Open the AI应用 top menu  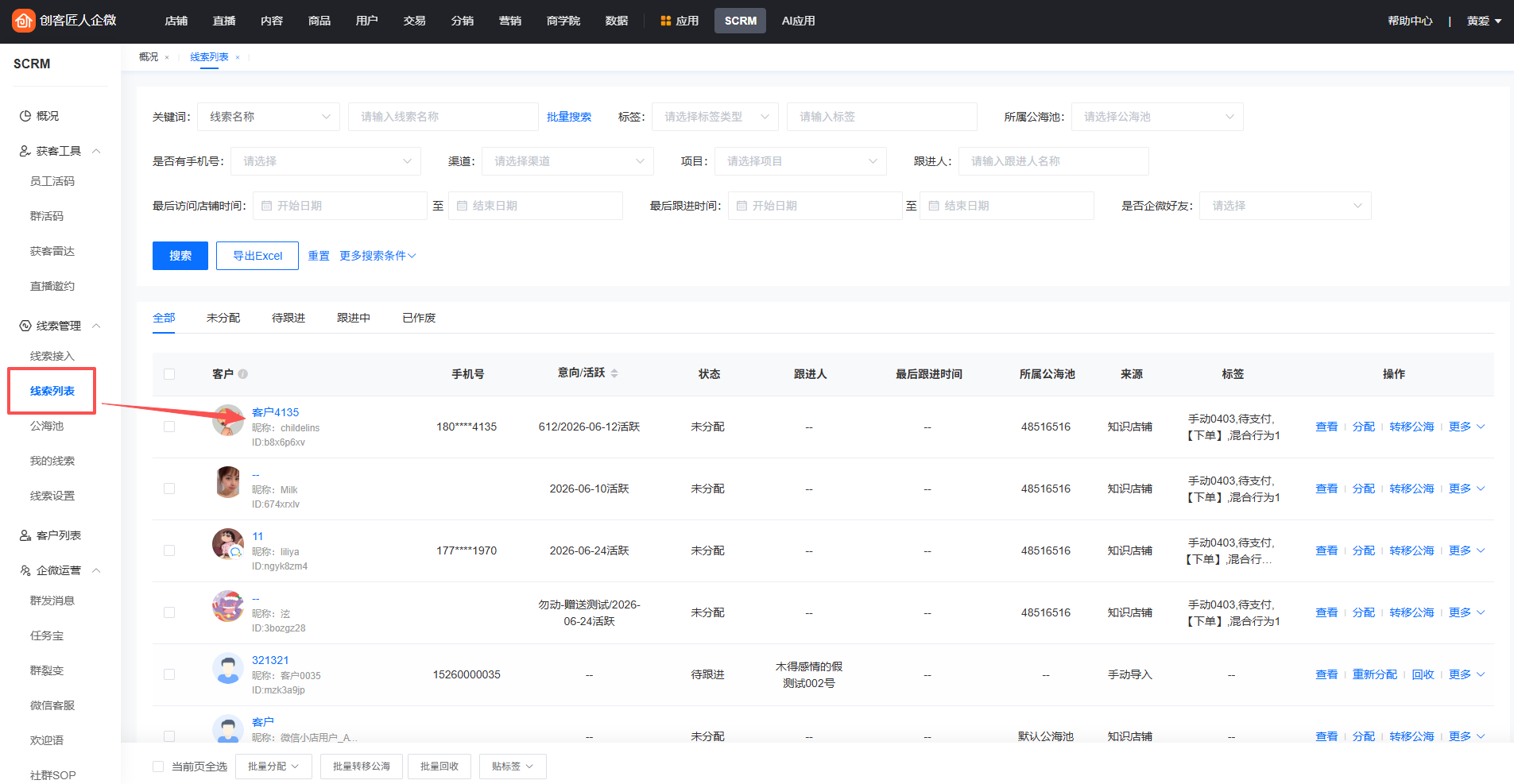point(798,21)
